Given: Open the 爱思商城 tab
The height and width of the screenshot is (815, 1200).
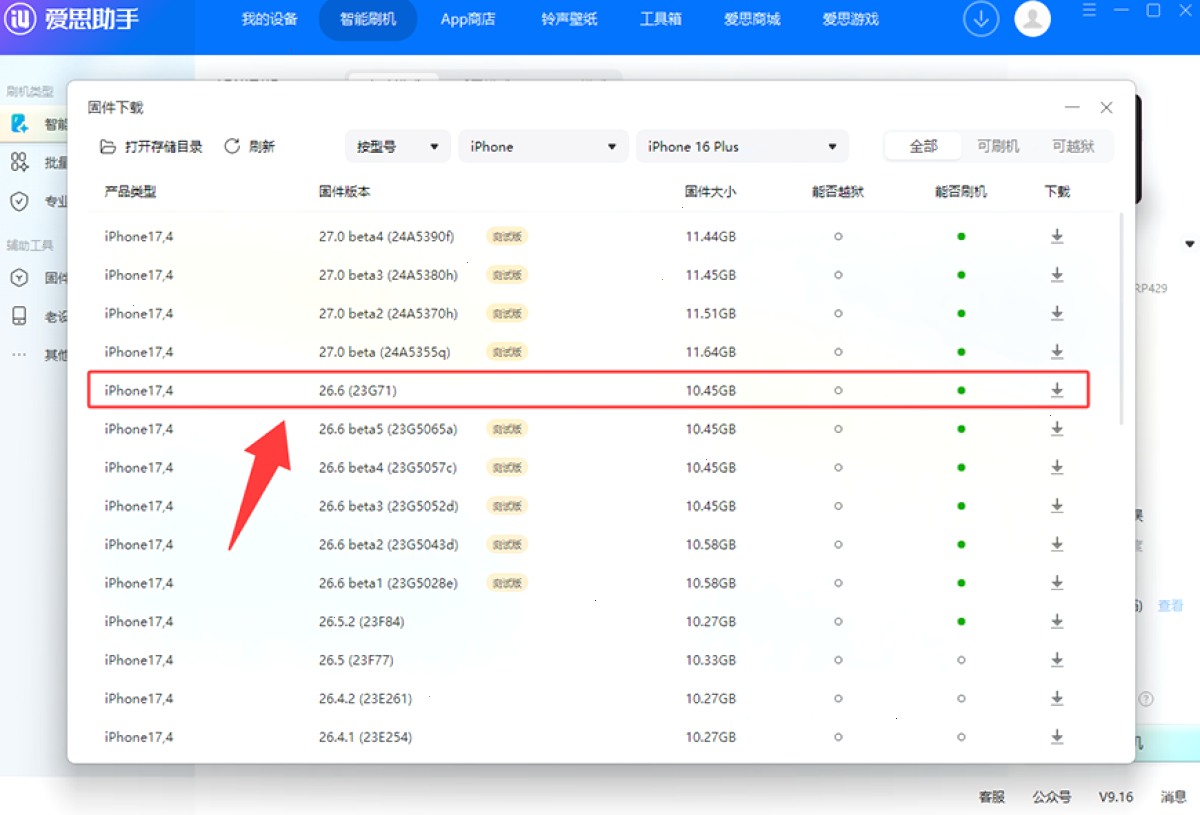Looking at the screenshot, I should tap(752, 19).
